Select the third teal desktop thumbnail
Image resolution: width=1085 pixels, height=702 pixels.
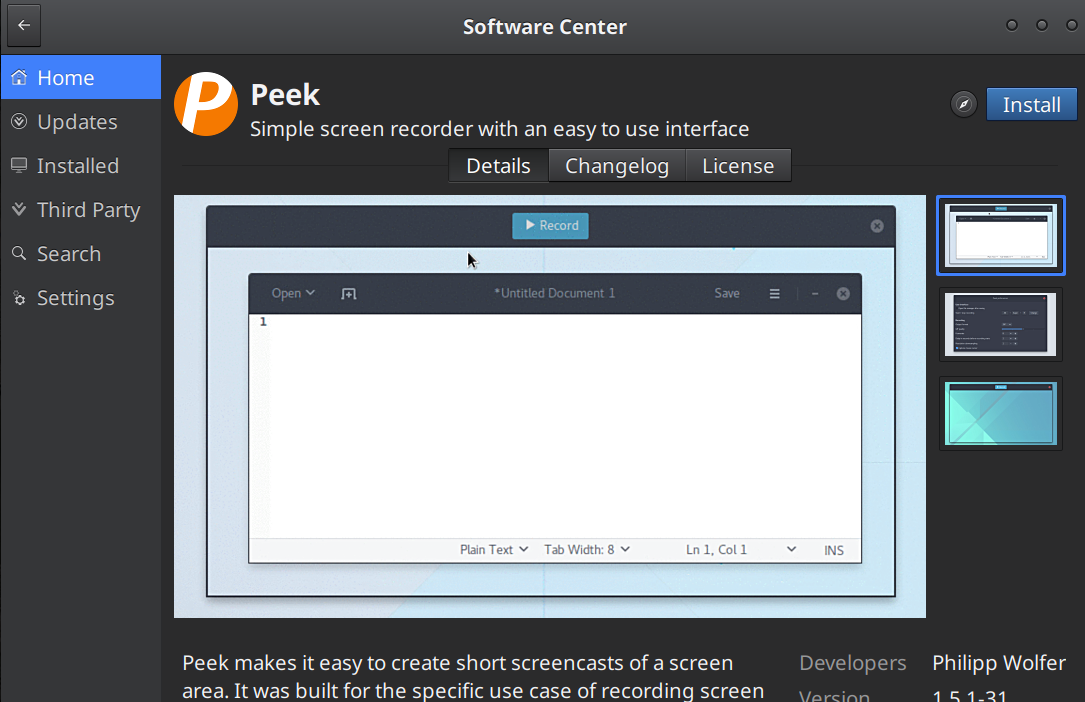pyautogui.click(x=1001, y=414)
